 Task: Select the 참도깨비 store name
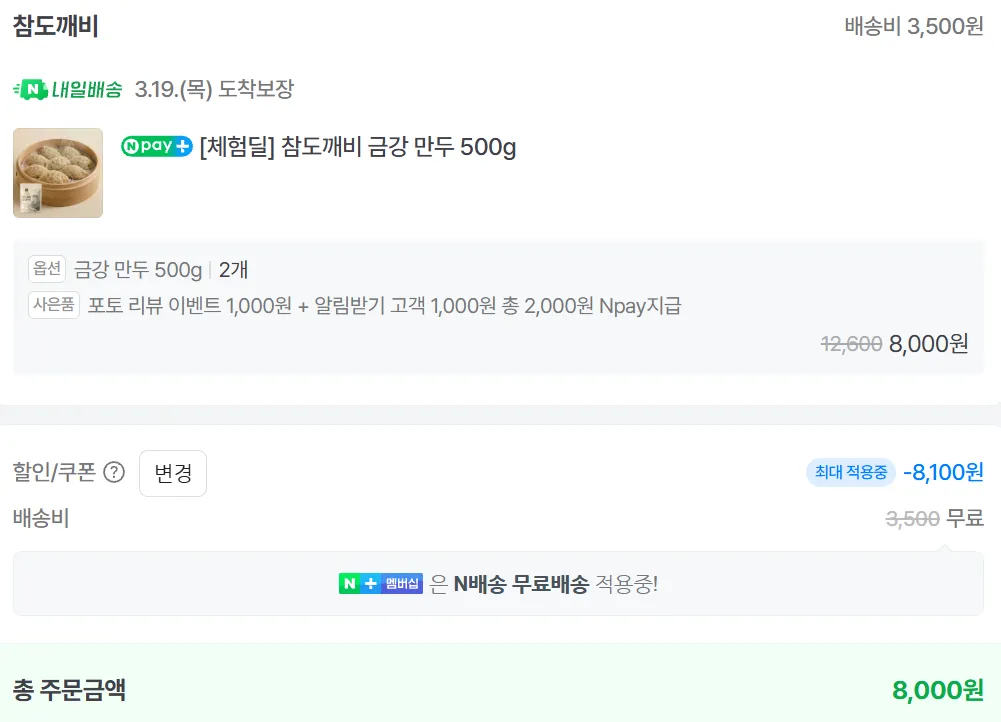(x=56, y=27)
